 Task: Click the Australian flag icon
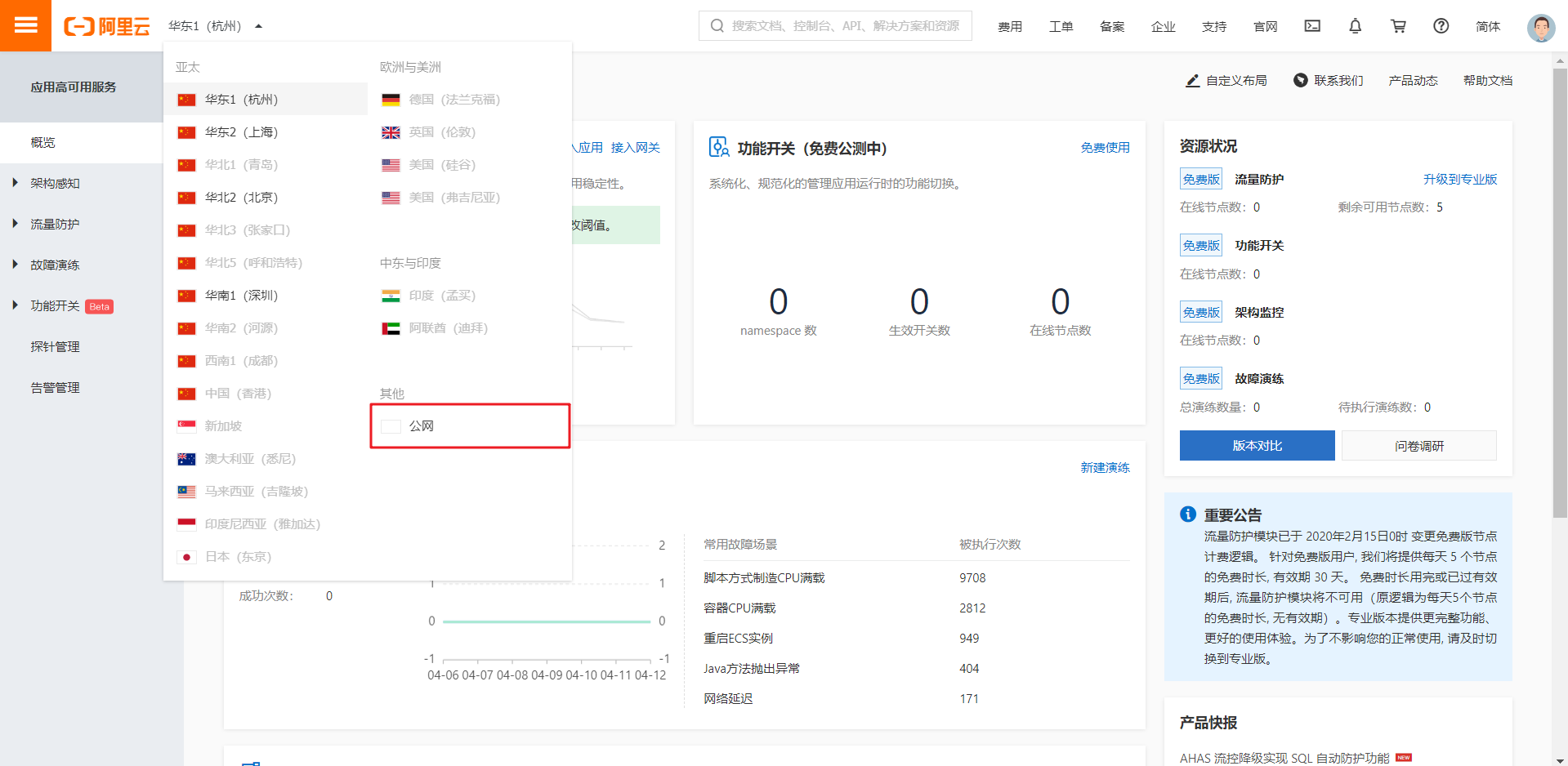coord(187,459)
